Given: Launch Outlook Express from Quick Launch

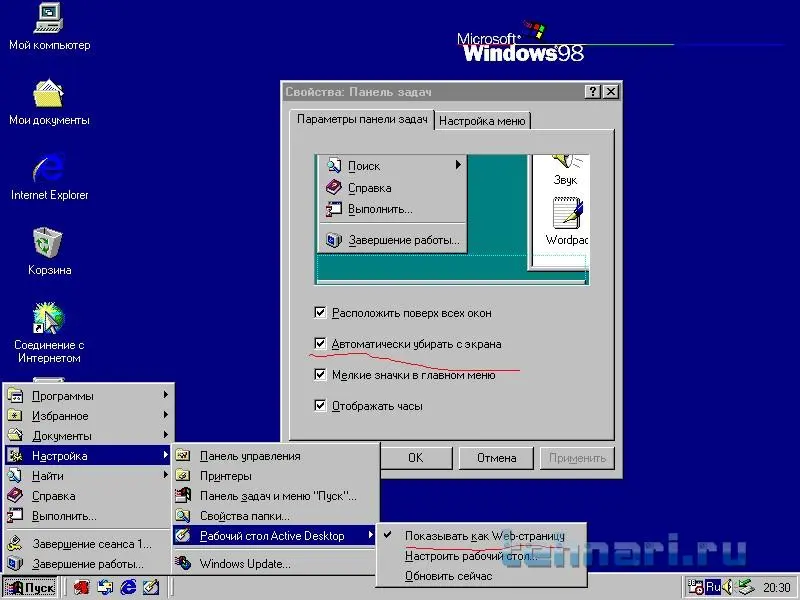Looking at the screenshot, I should 105,587.
